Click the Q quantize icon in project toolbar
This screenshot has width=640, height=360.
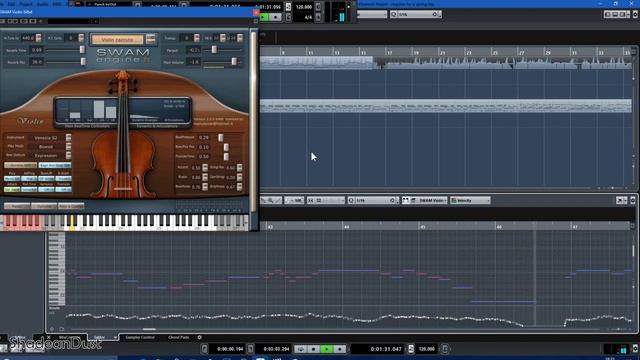[393, 14]
